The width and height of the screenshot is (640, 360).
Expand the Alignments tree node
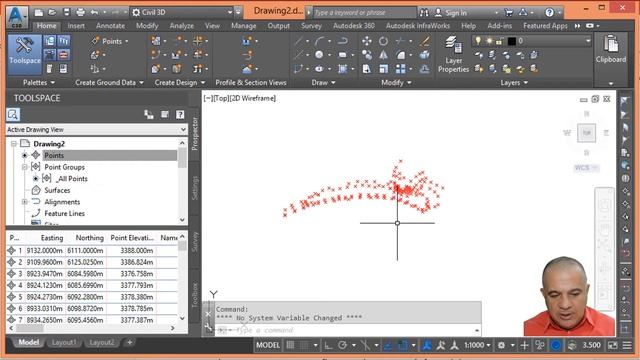click(x=24, y=202)
